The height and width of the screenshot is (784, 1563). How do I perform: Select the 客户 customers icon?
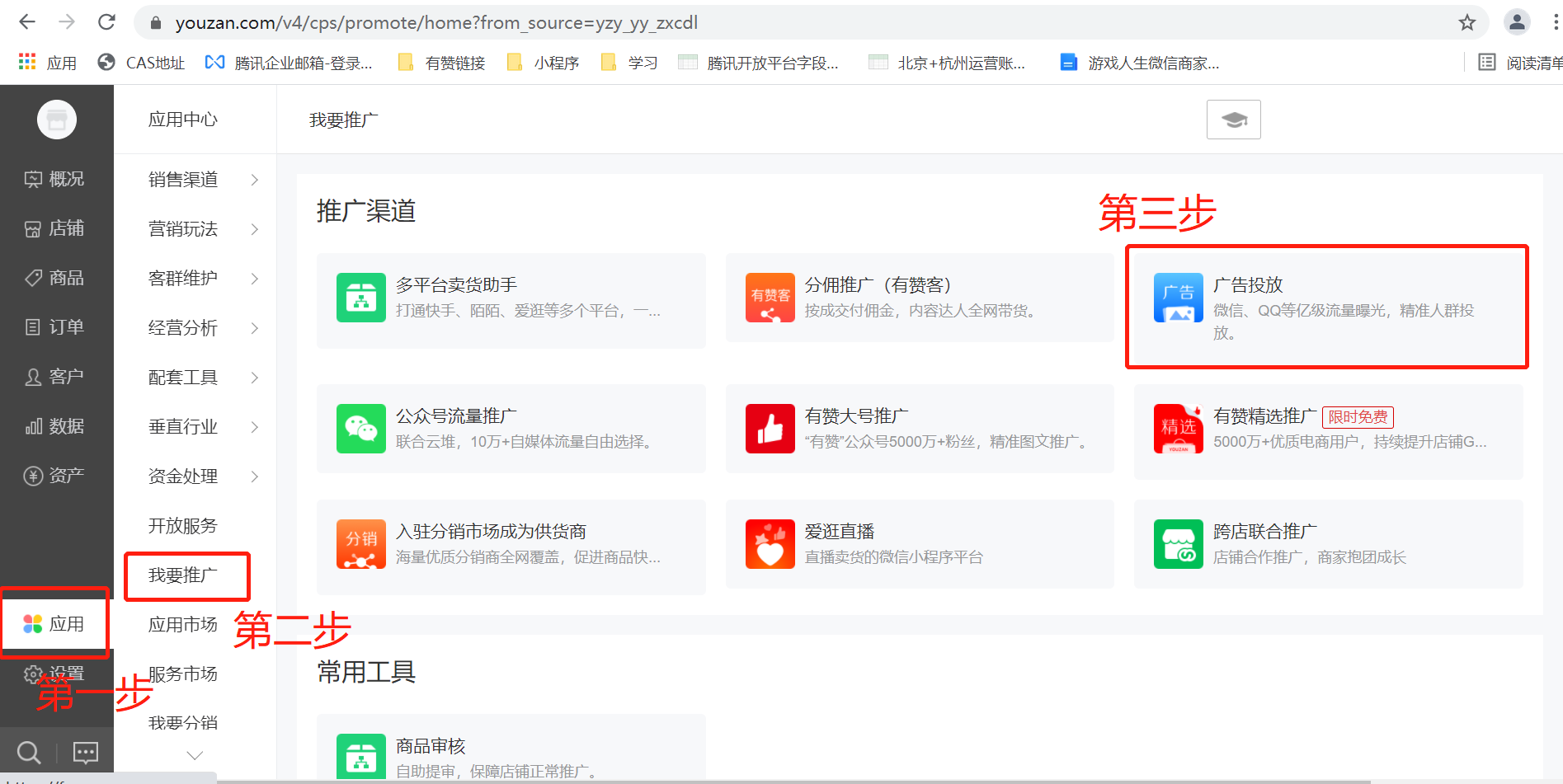[x=33, y=376]
